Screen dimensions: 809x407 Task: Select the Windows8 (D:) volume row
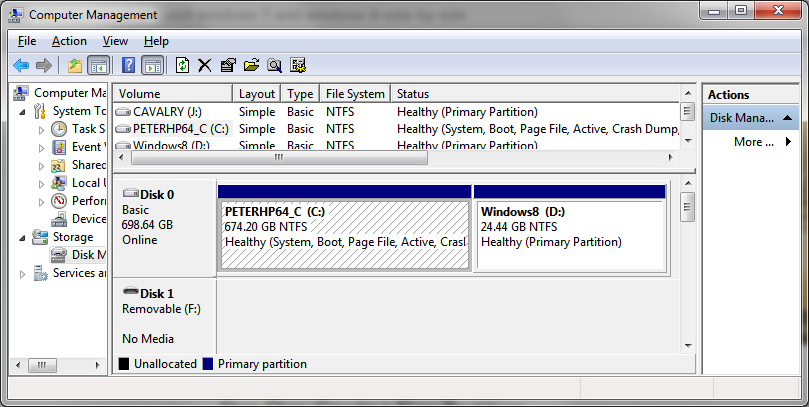396,144
